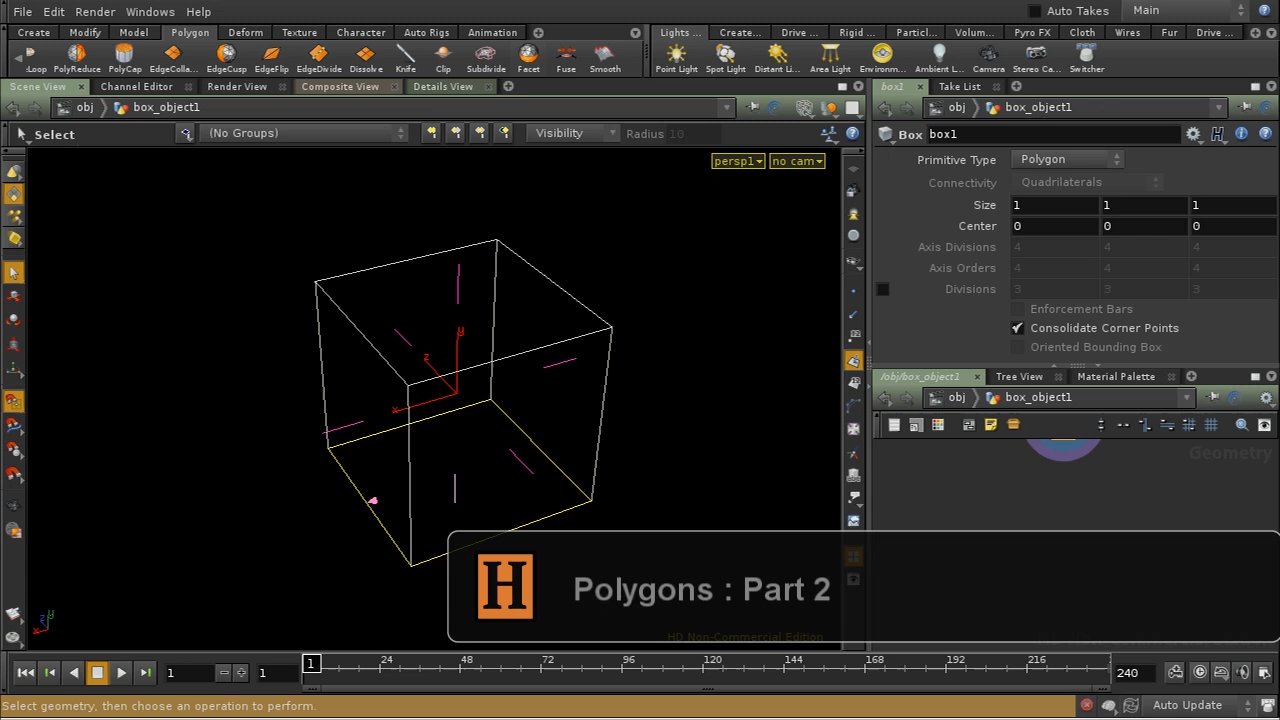
Task: Open the Windows menu
Action: (x=150, y=12)
